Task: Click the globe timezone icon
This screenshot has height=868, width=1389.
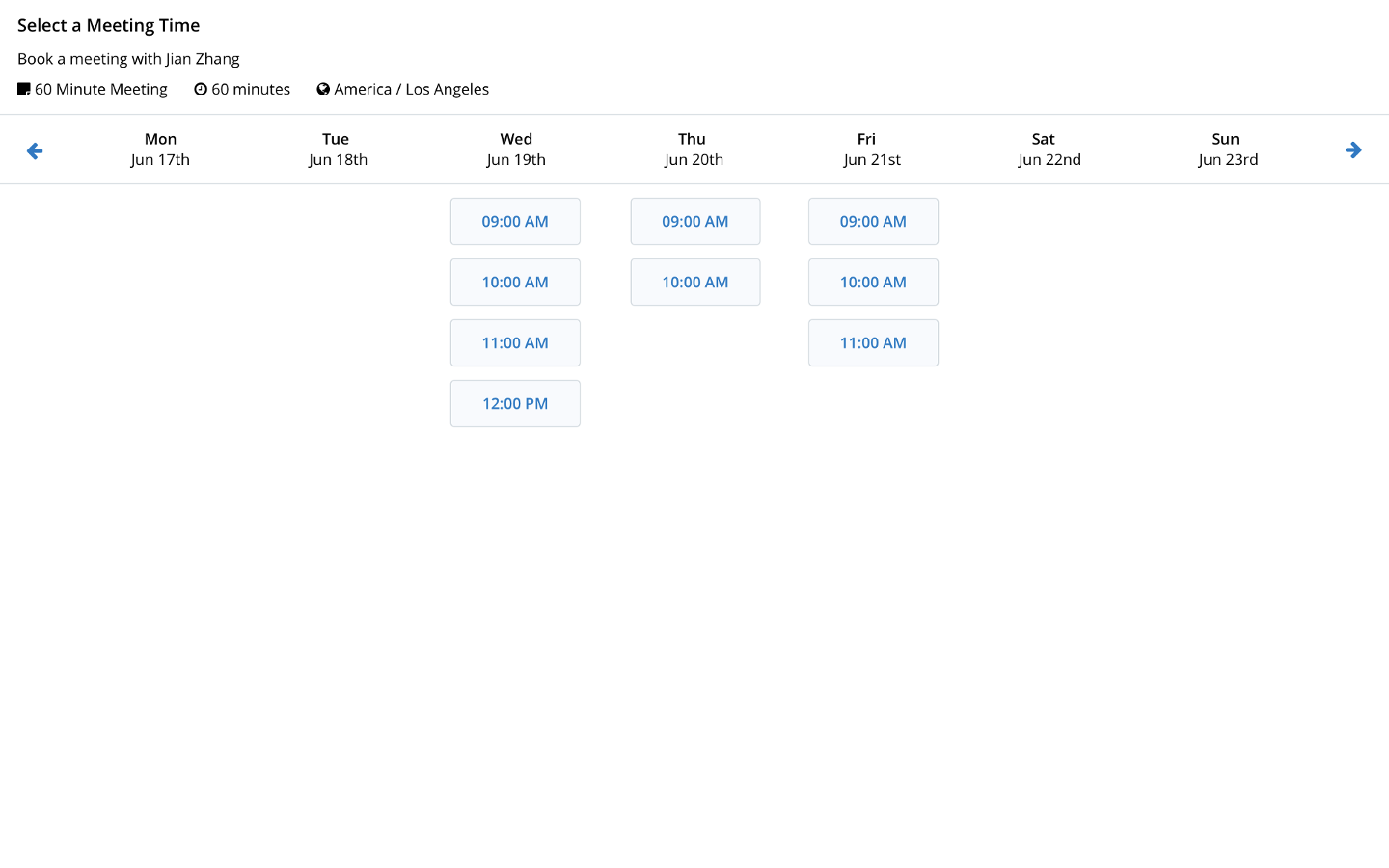Action: pyautogui.click(x=323, y=90)
